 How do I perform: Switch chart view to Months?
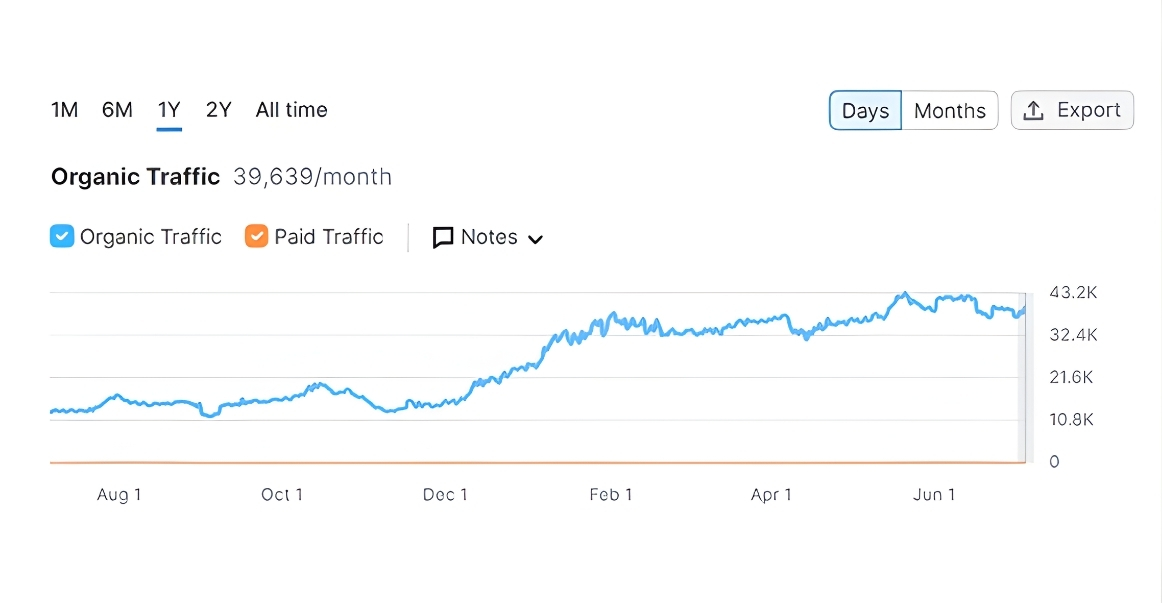pos(949,111)
